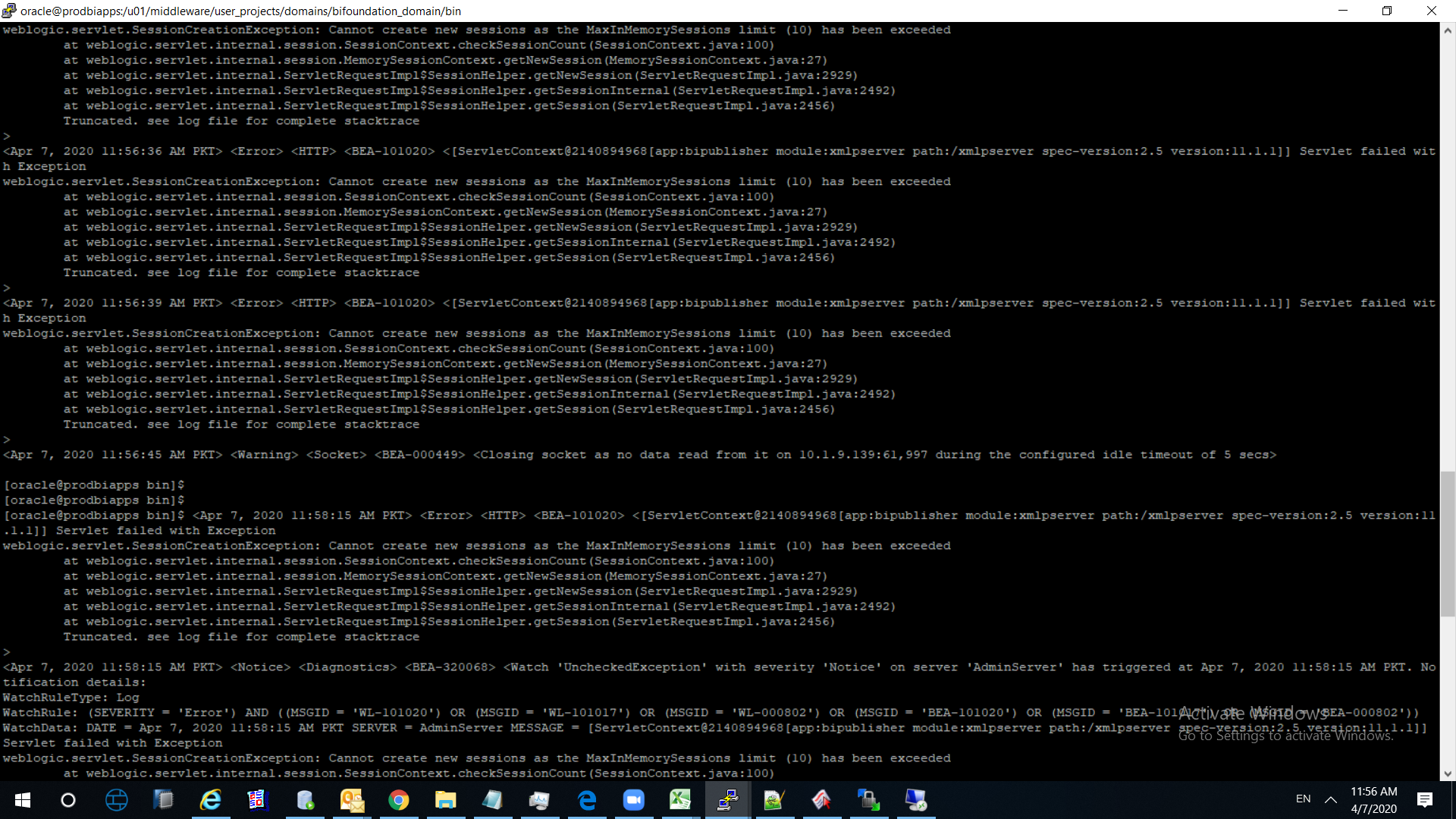Click the 11:58:15 AM prompt error line

pos(719,516)
